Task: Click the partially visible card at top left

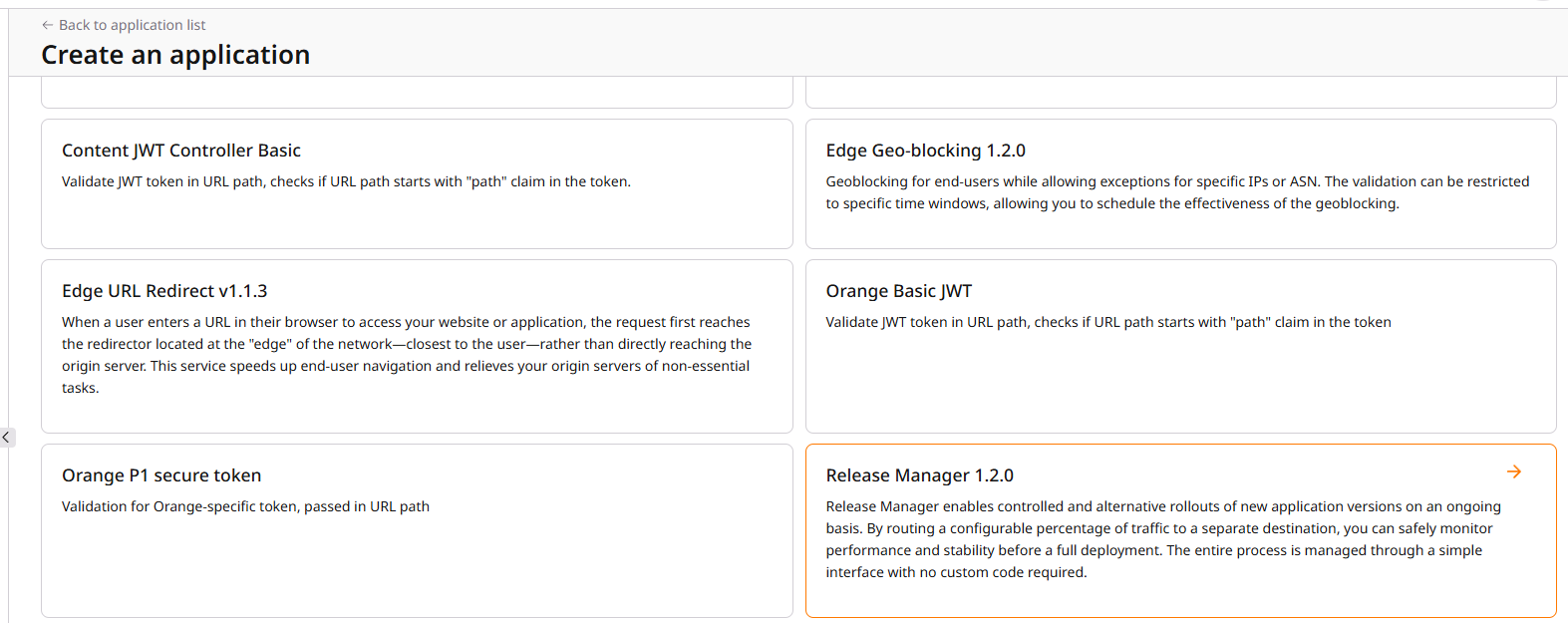Action: pos(417,97)
